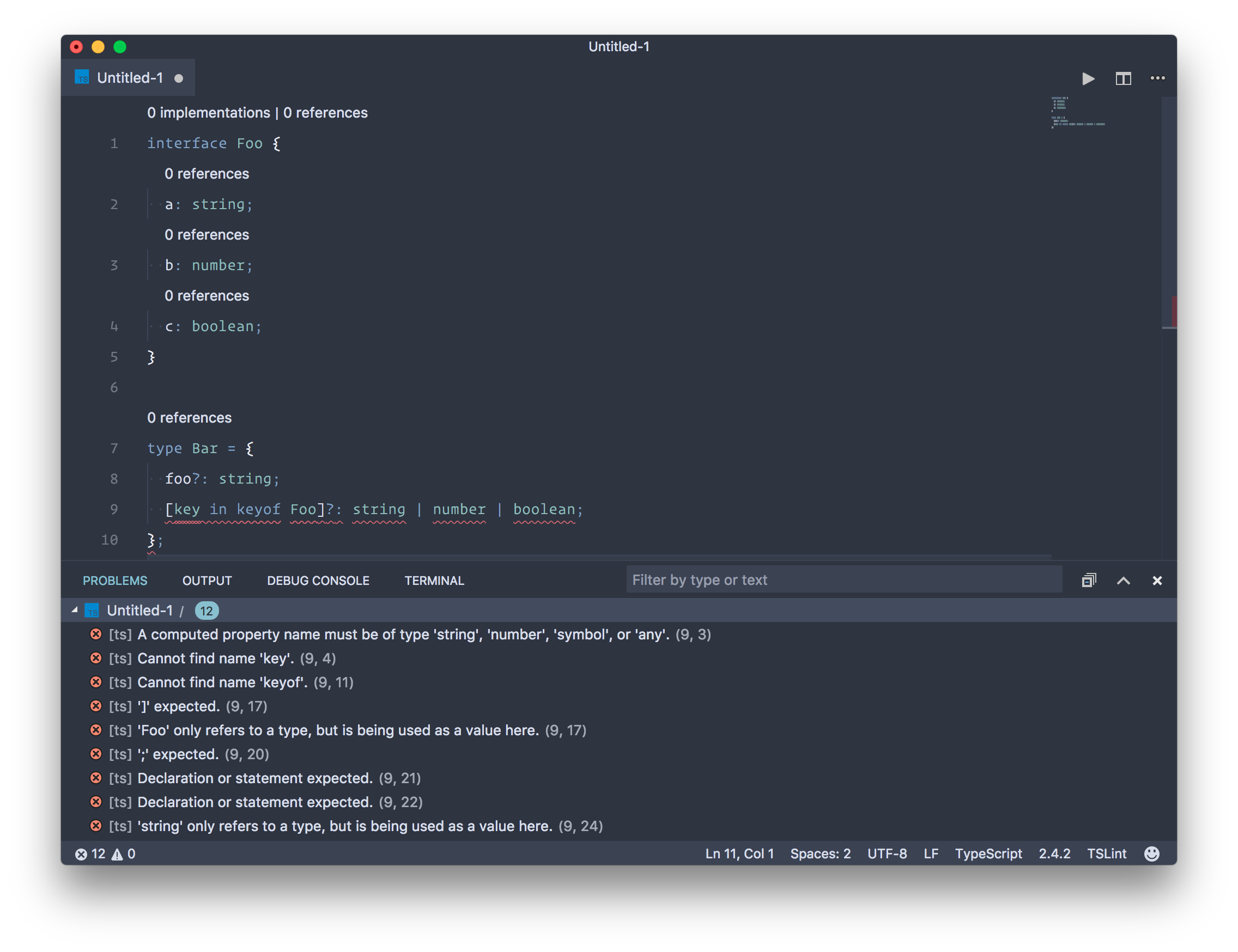Maximize panel using the up chevron
1238x952 pixels.
tap(1123, 580)
